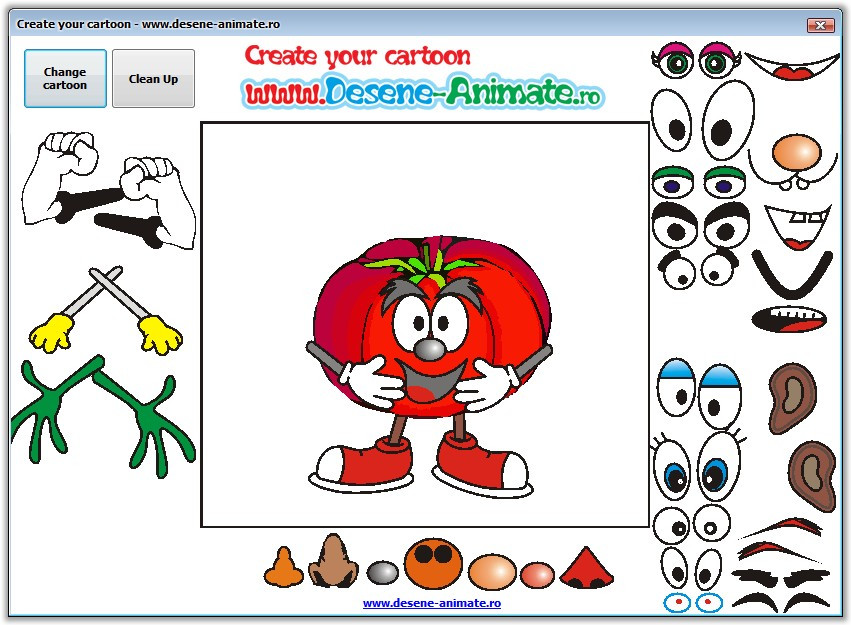The height and width of the screenshot is (625, 851).
Task: Select the white gloved hands holding wrenches
Action: click(x=109, y=190)
